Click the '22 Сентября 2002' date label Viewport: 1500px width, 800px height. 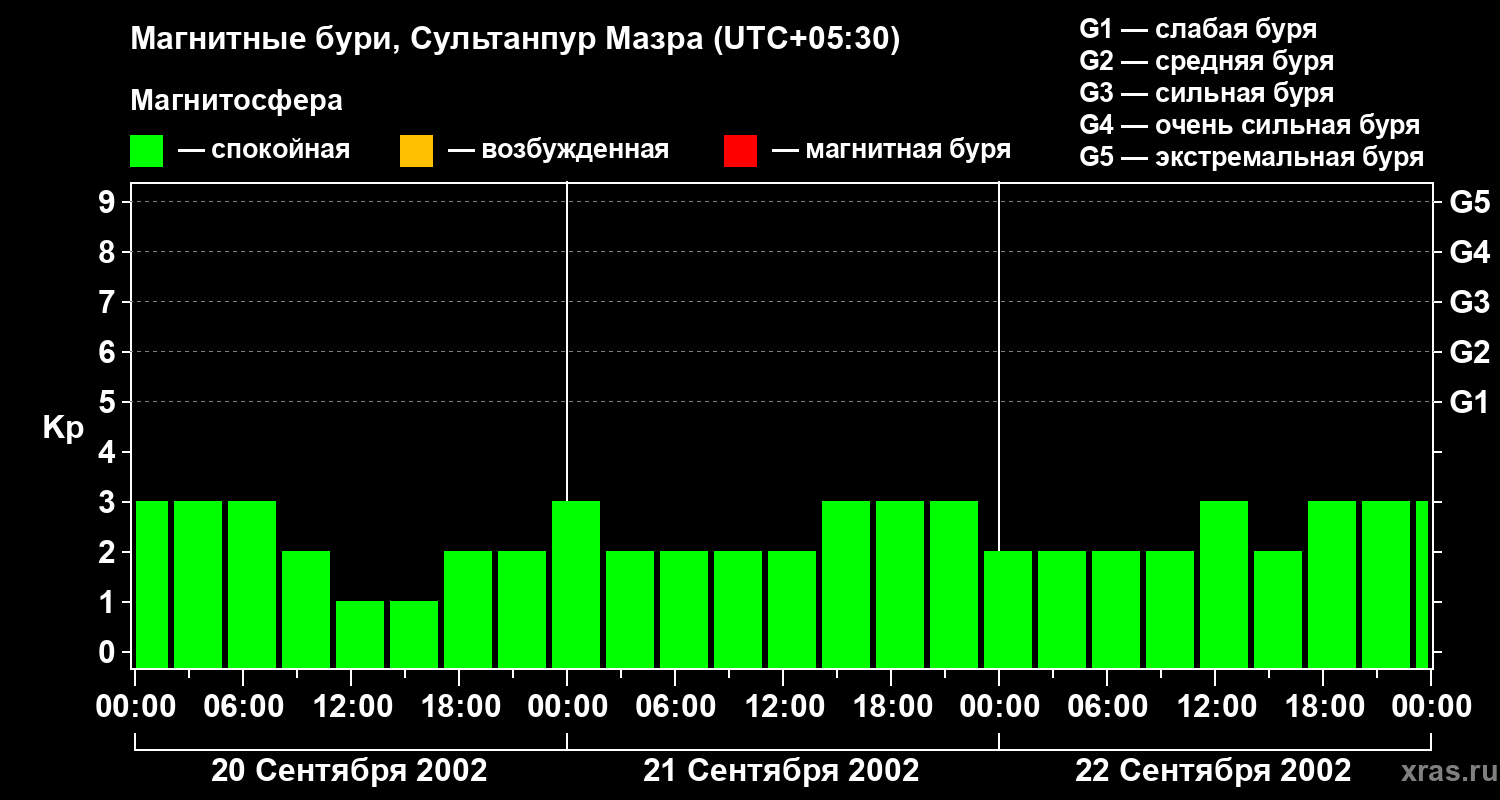[1213, 771]
